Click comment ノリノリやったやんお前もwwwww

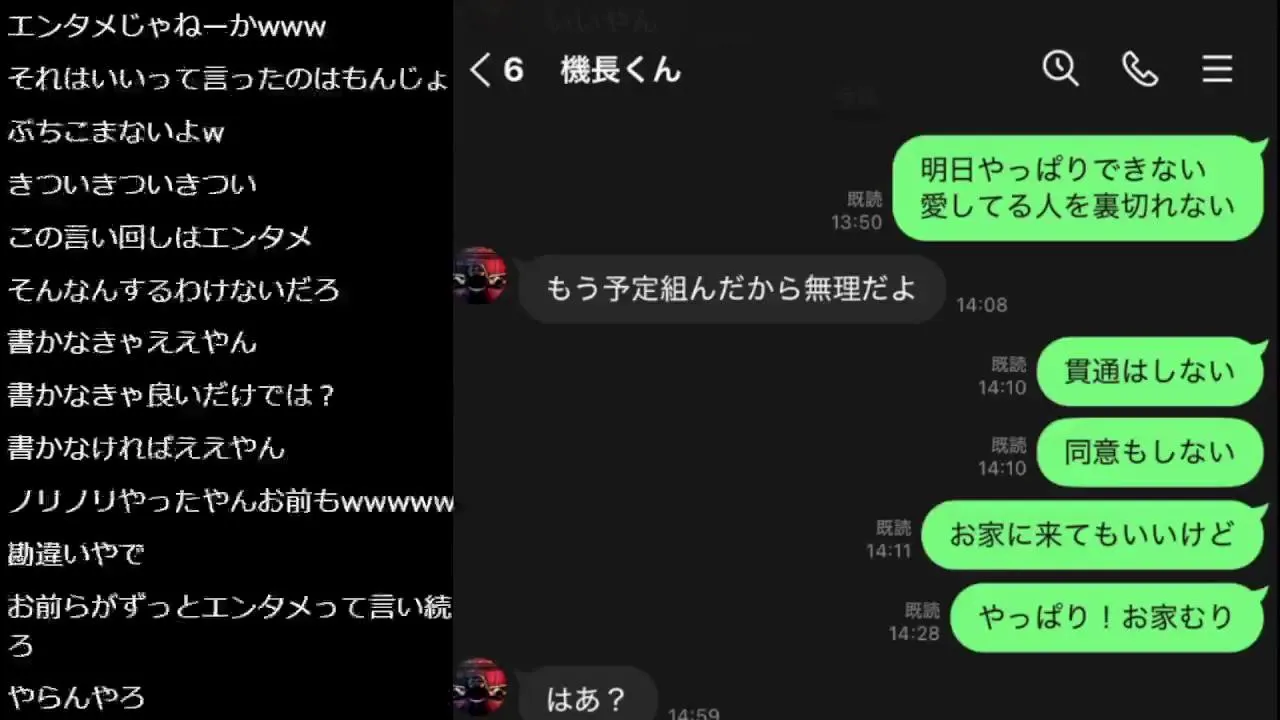point(230,501)
